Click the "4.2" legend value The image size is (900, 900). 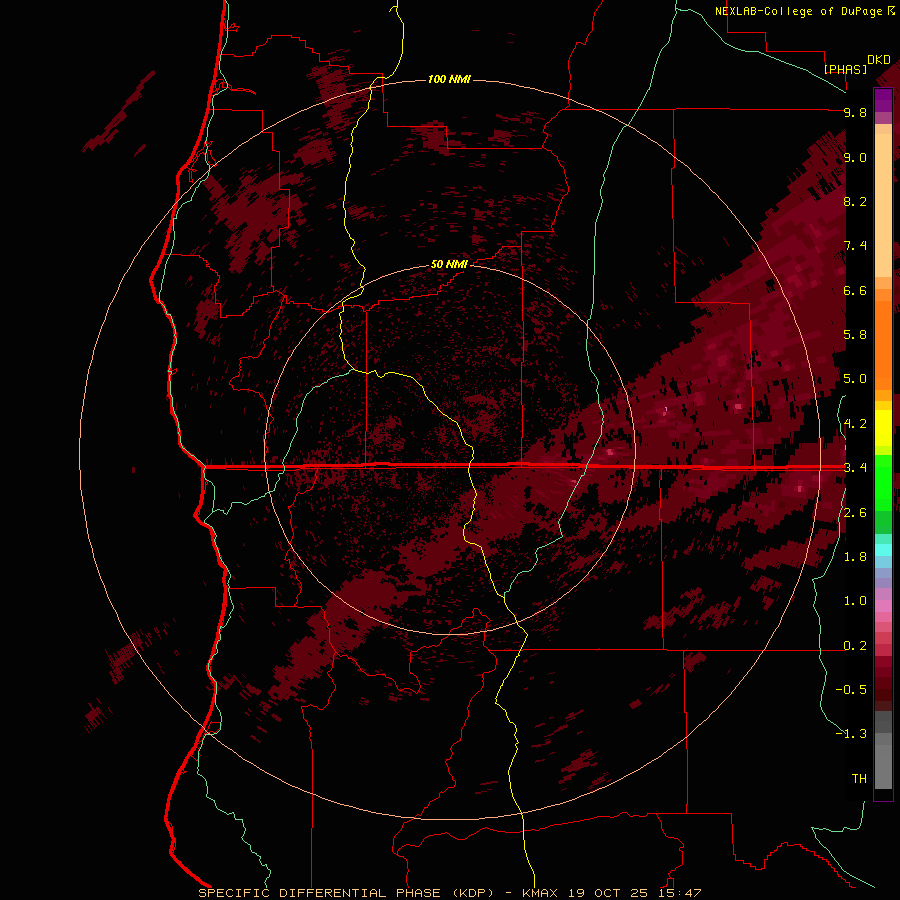coord(855,424)
